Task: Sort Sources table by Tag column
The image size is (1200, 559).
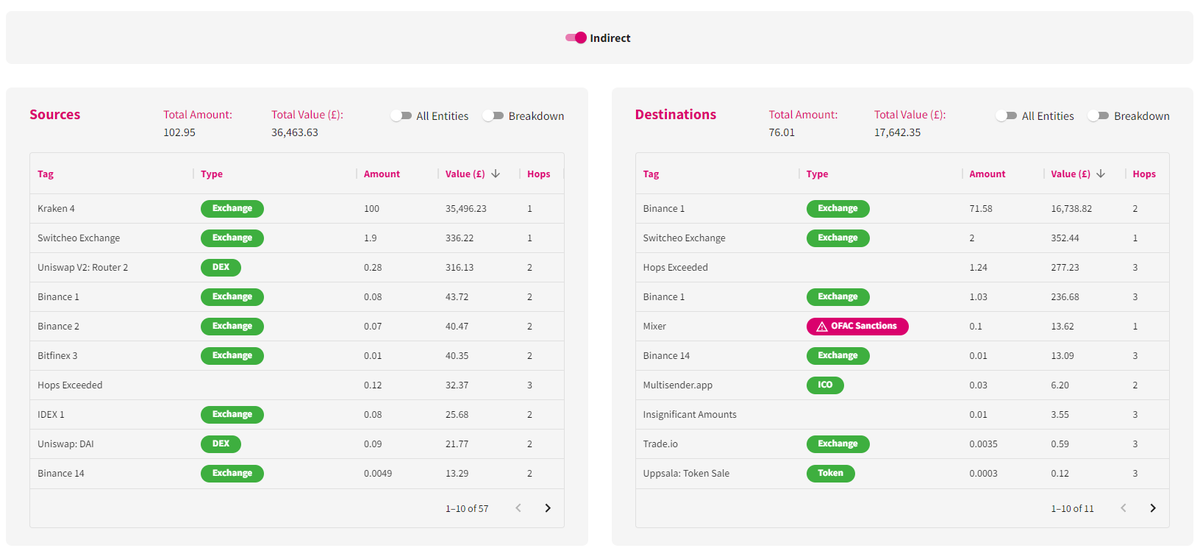Action: [46, 174]
